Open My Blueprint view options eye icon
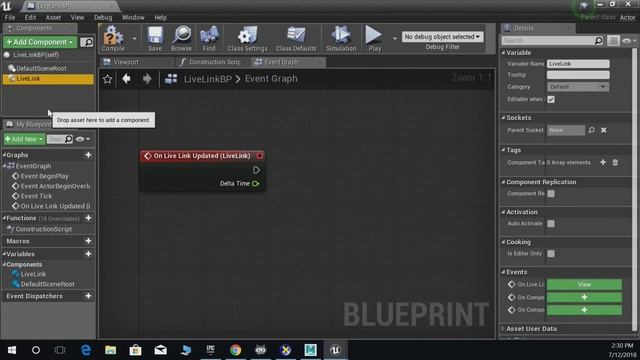Viewport: 640px width, 360px height. point(82,139)
